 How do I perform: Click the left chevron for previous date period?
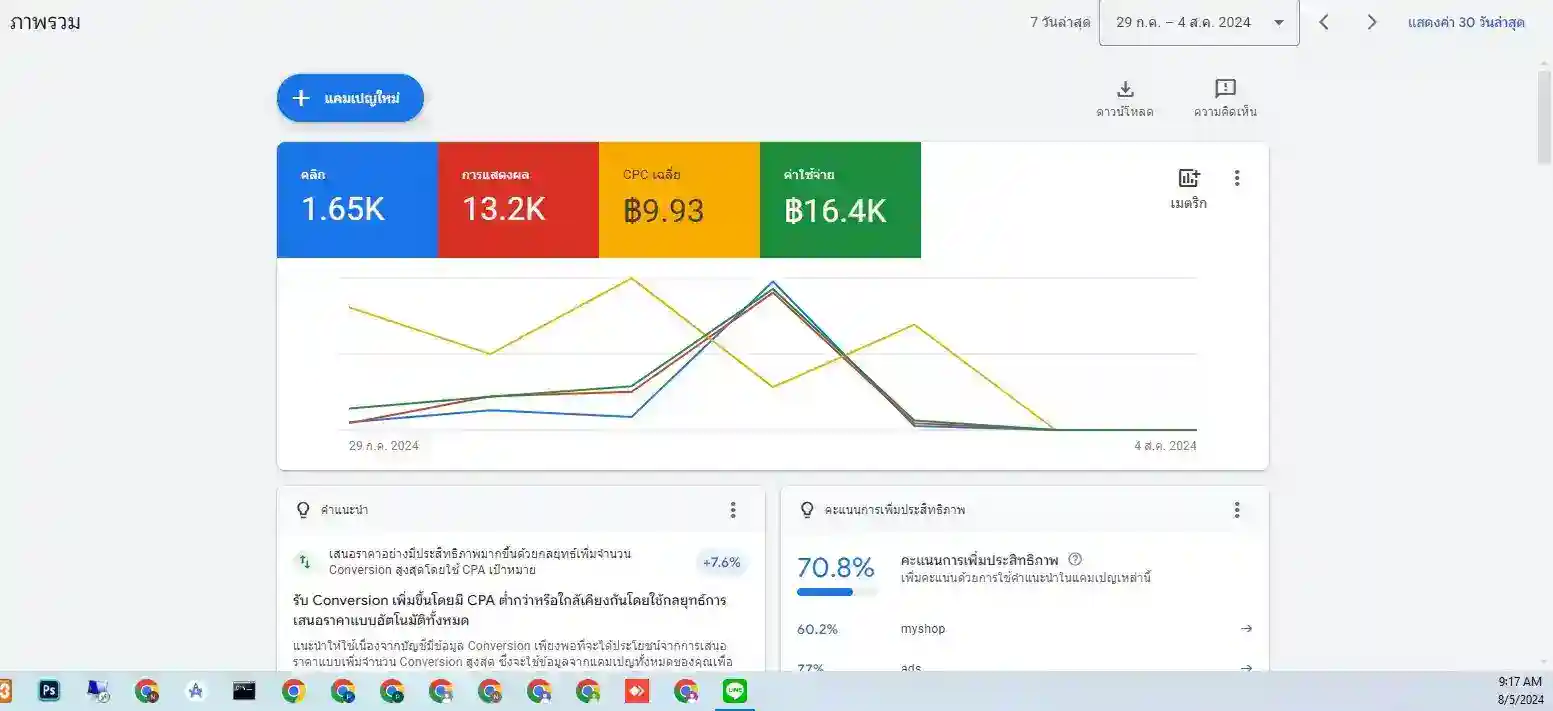click(1324, 21)
